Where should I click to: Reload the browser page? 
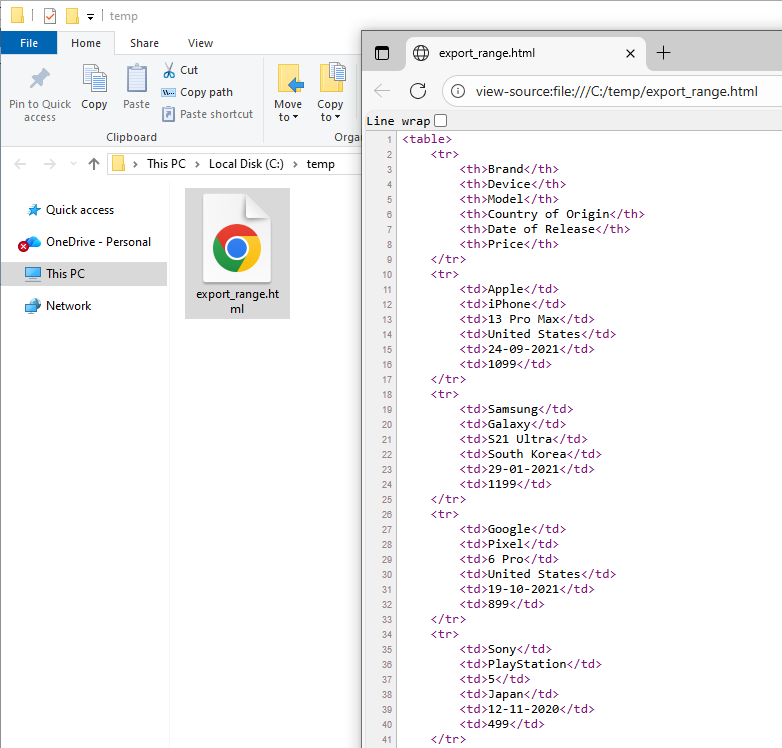tap(418, 91)
